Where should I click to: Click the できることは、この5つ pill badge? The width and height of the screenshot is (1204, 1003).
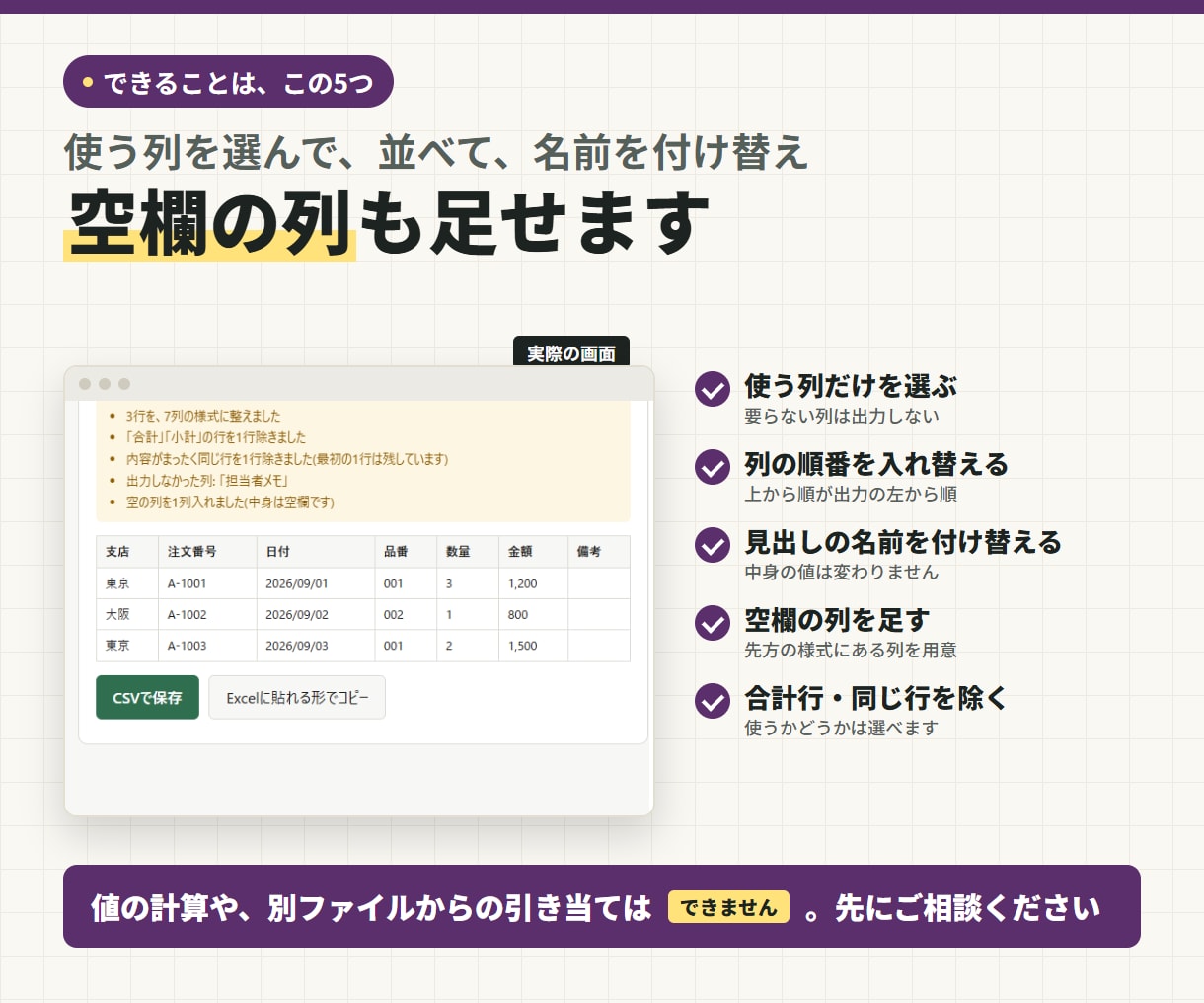pyautogui.click(x=228, y=82)
